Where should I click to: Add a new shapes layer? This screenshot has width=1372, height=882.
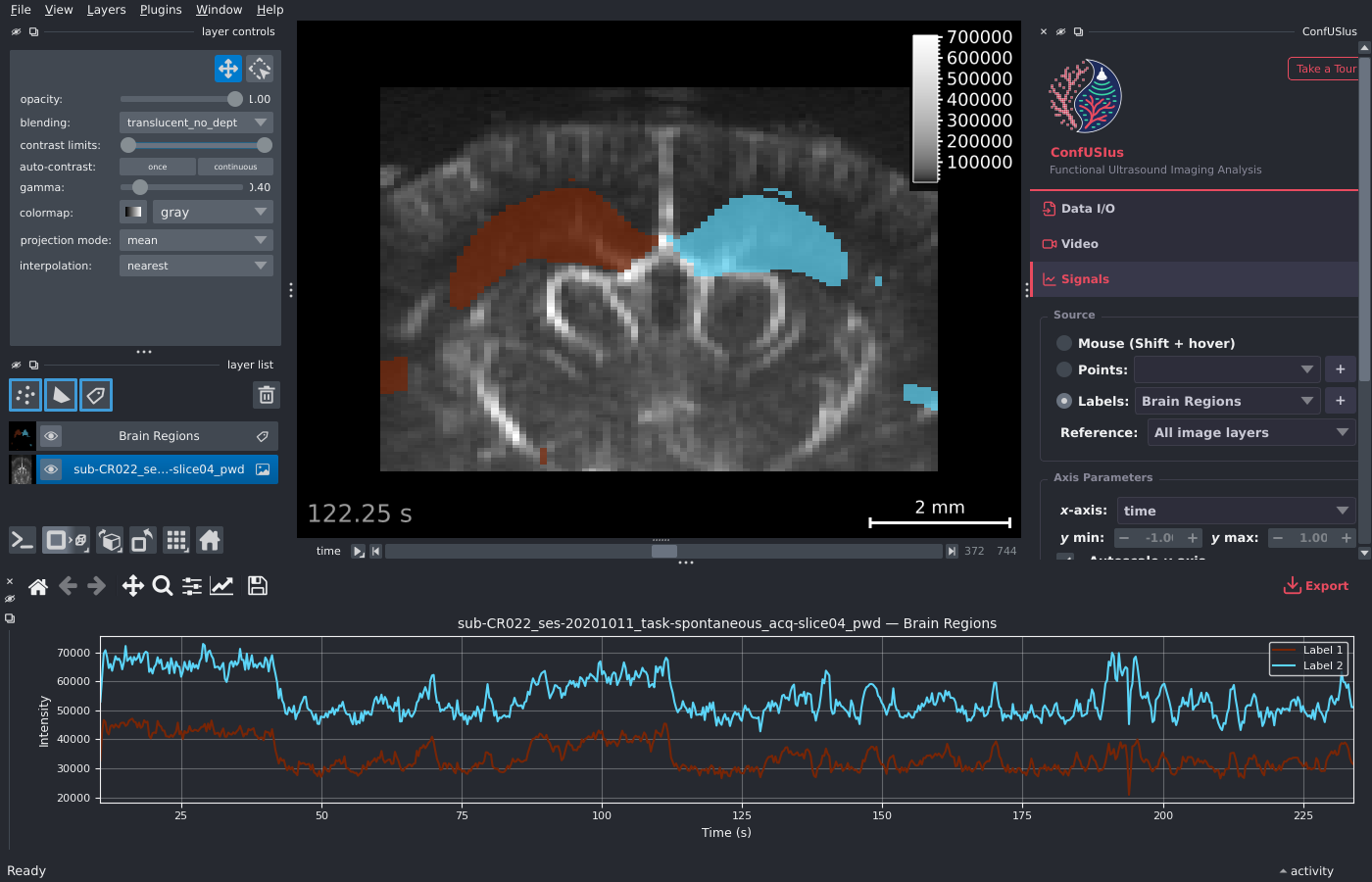61,395
